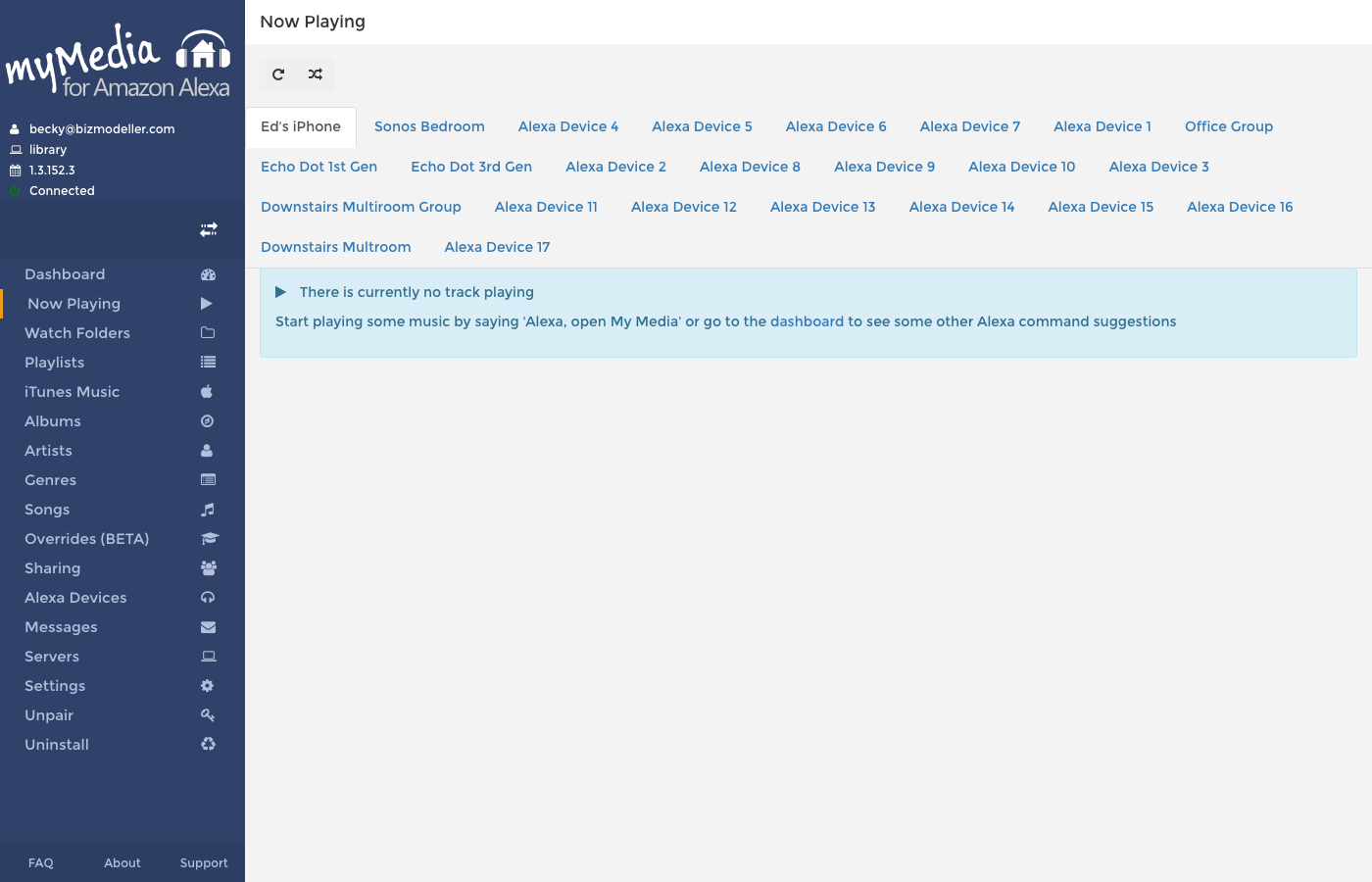Follow the dashboard link in message

point(807,321)
